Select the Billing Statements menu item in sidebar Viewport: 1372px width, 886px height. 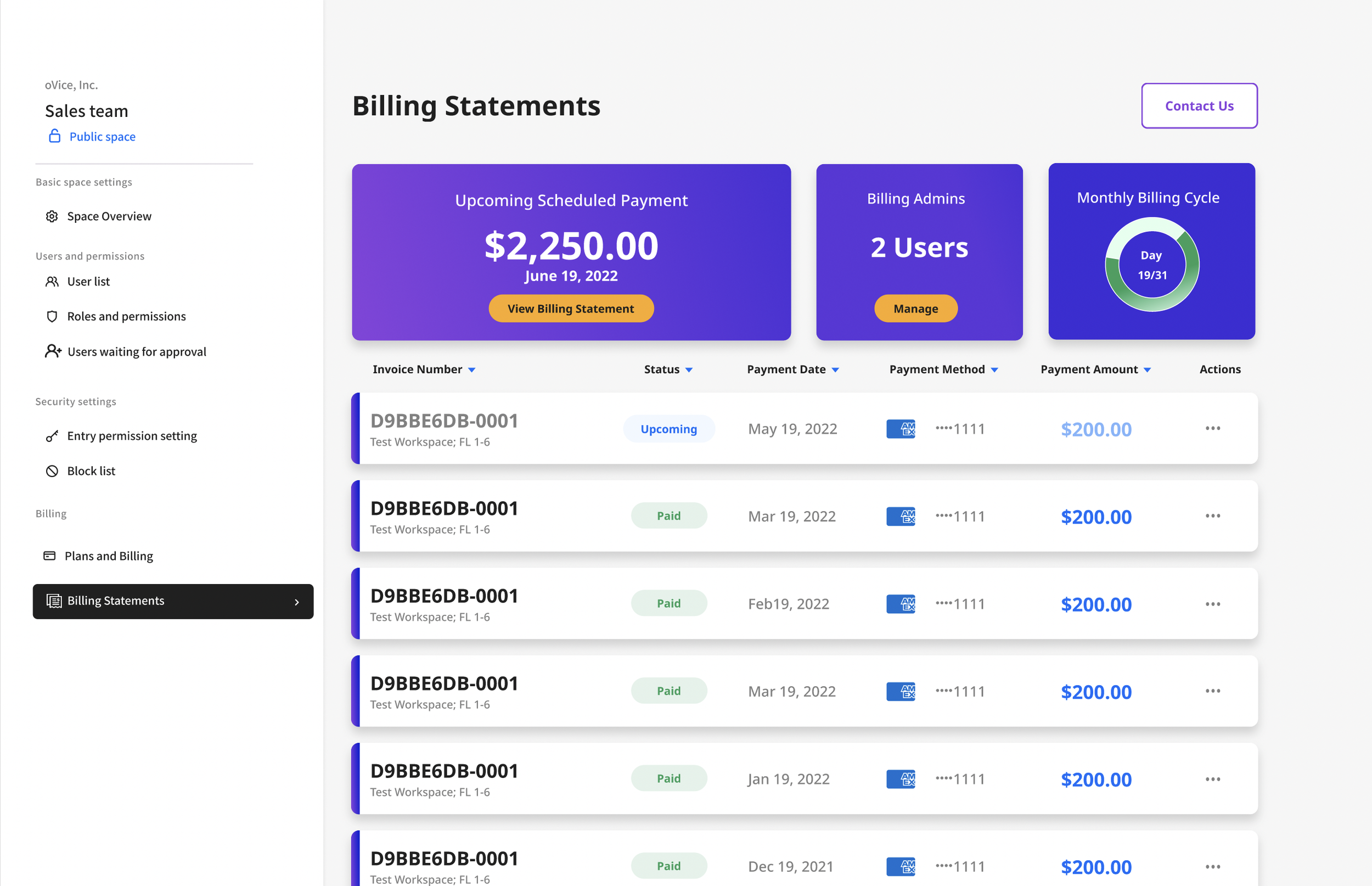(115, 601)
